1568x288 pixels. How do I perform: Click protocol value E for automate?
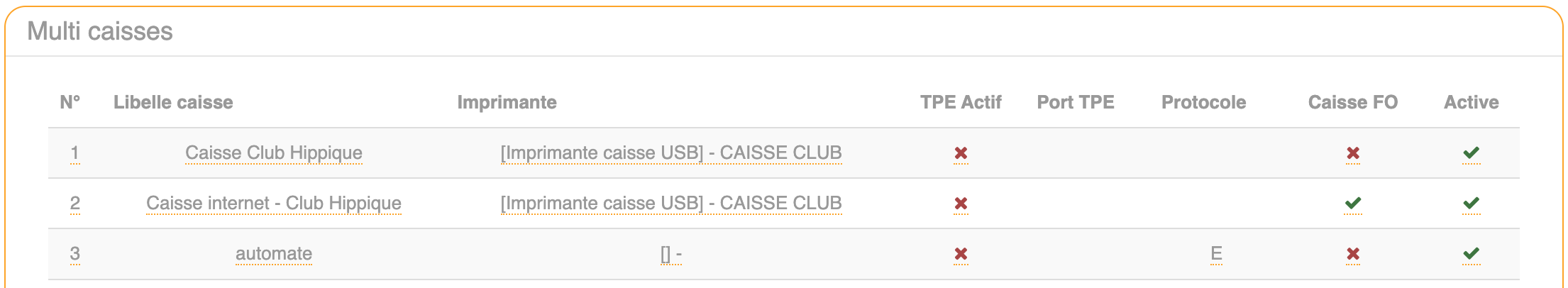pyautogui.click(x=1216, y=254)
